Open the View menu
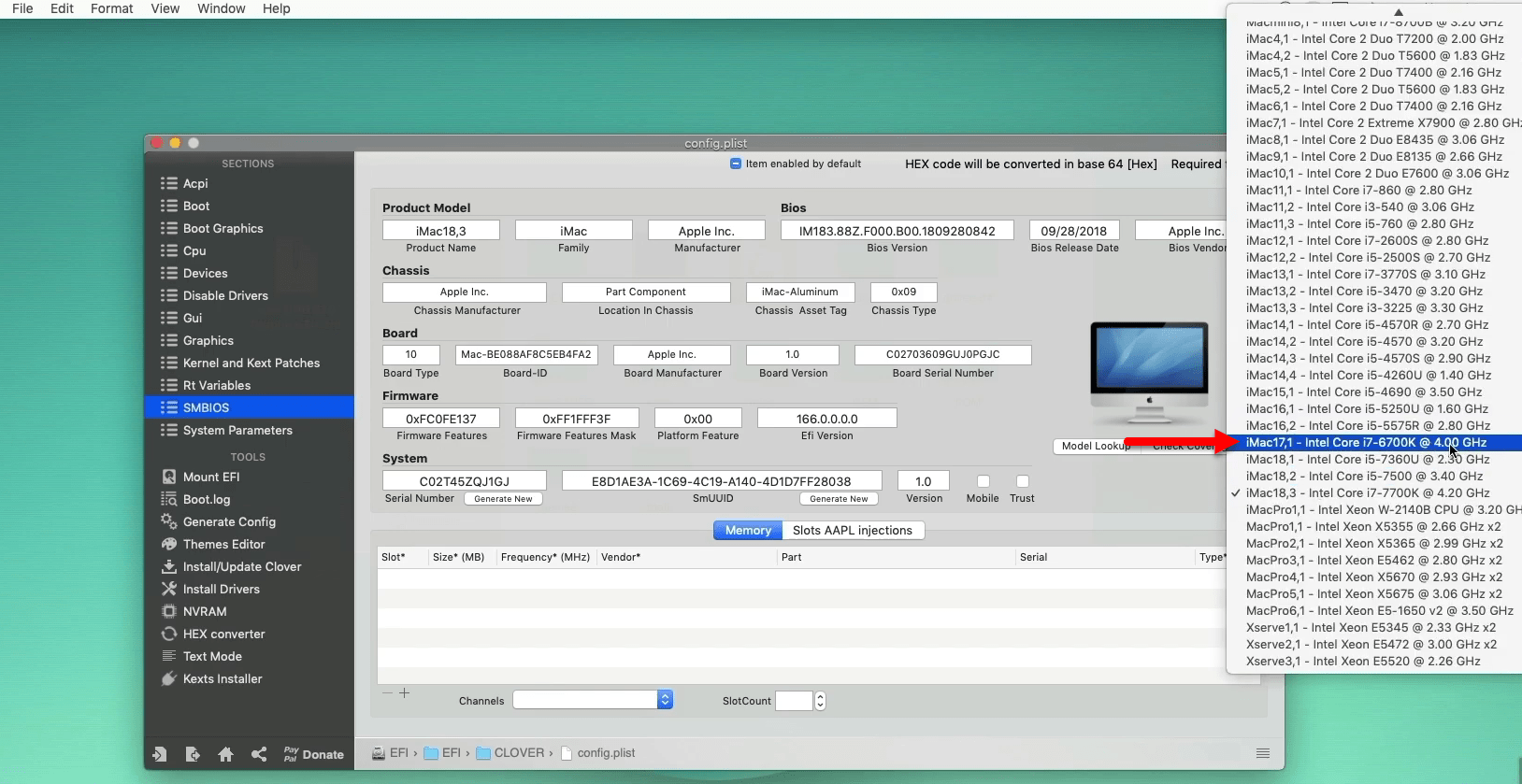Image resolution: width=1522 pixels, height=784 pixels. tap(165, 8)
